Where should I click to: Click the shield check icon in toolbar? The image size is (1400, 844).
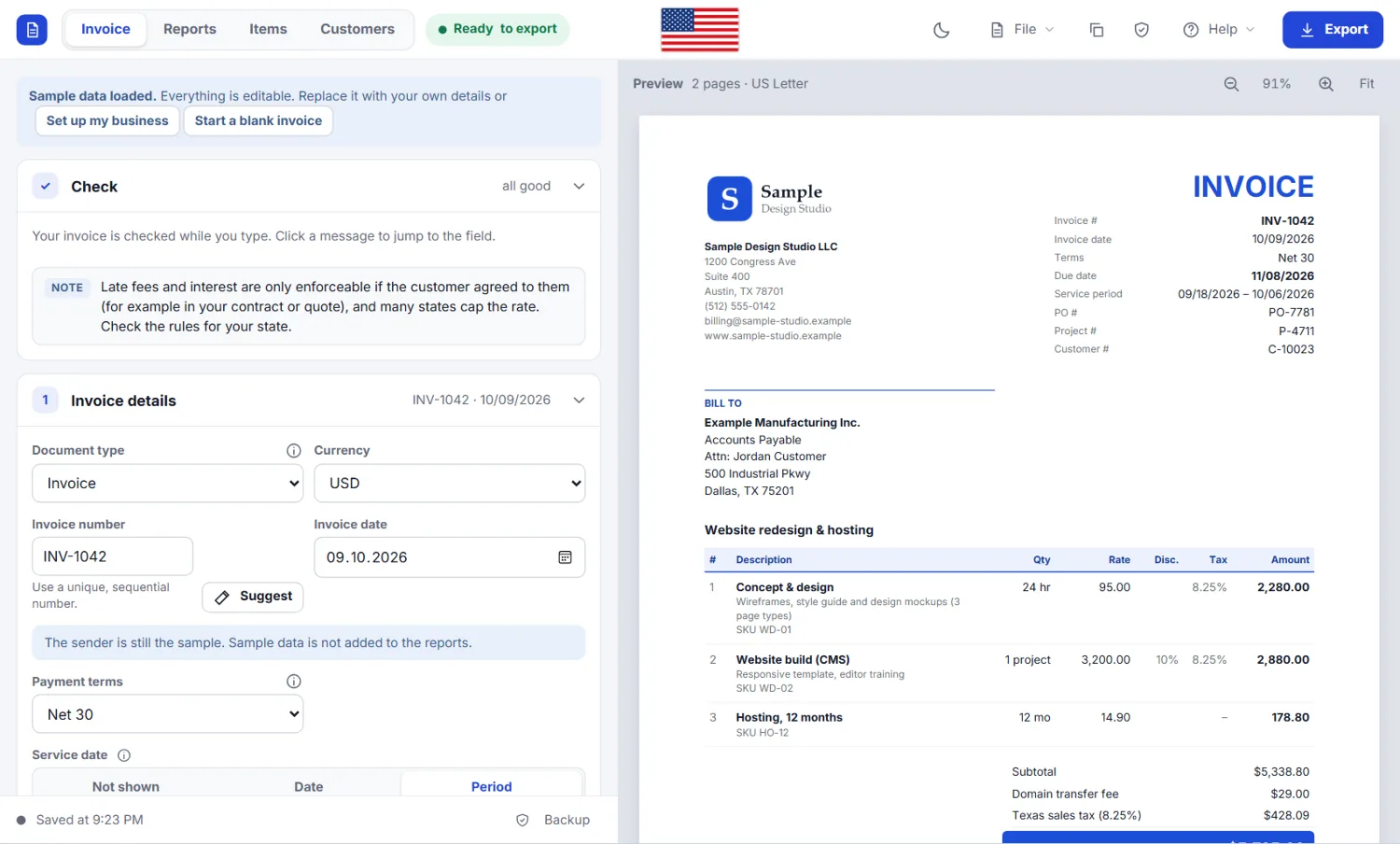[x=1141, y=30]
